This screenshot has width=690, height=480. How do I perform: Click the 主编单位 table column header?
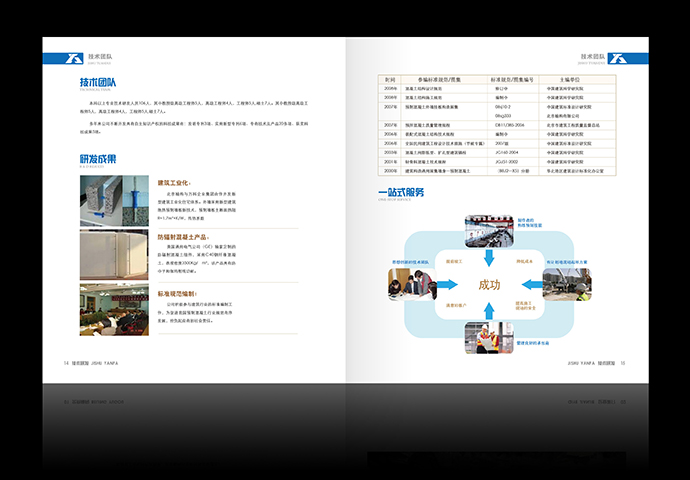click(566, 78)
